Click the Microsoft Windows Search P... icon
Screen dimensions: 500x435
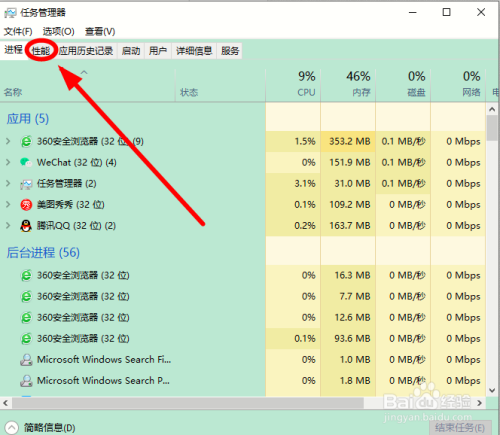tap(26, 381)
